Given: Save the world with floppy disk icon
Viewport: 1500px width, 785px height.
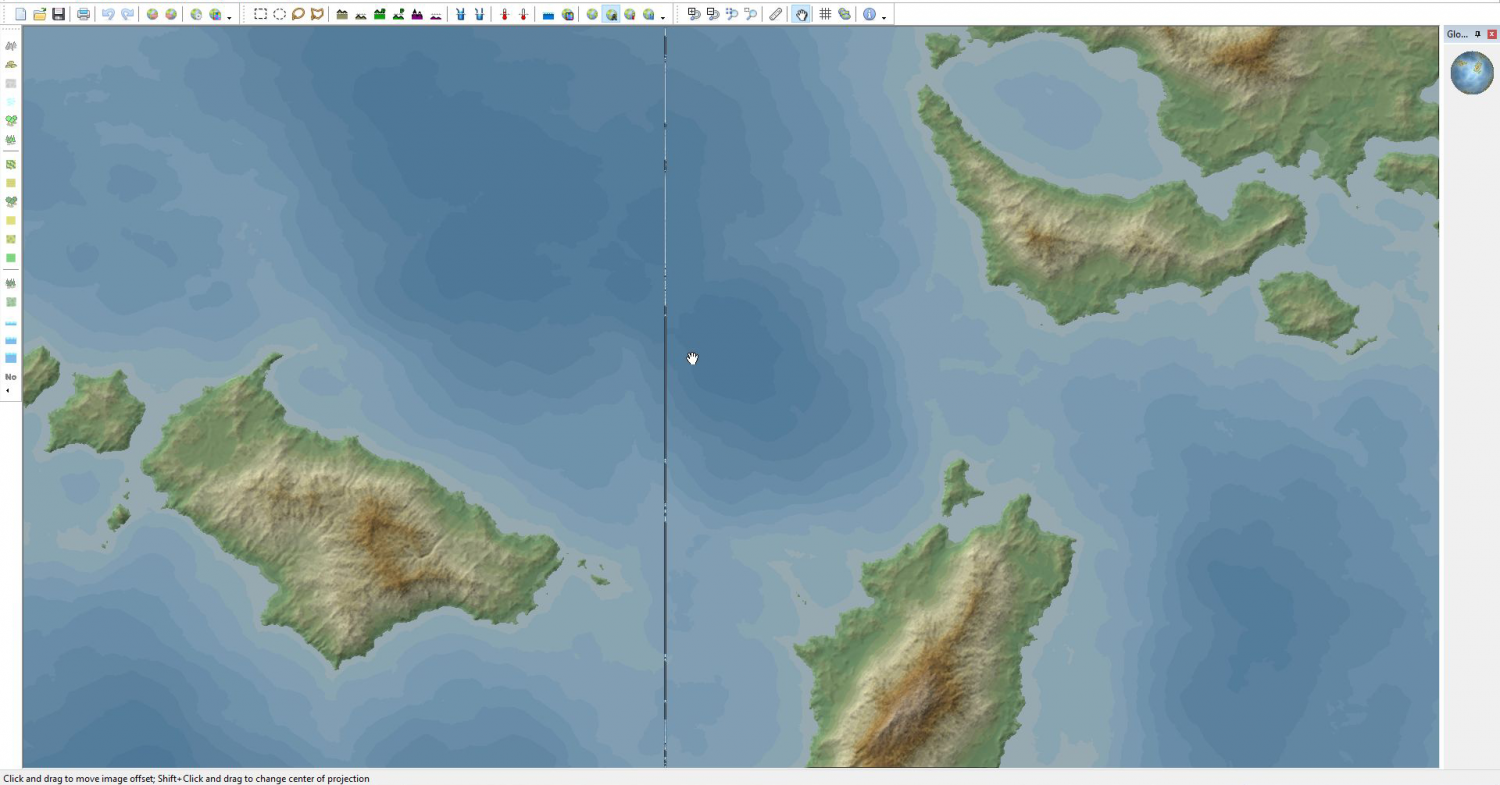Looking at the screenshot, I should 58,14.
